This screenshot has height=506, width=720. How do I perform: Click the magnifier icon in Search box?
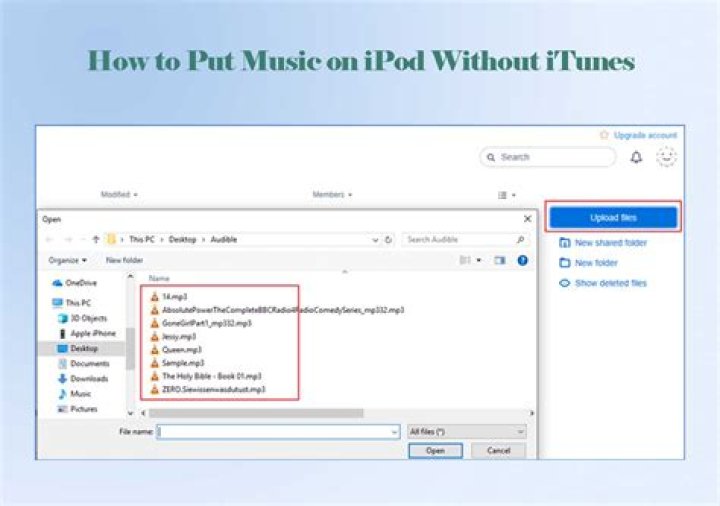491,157
